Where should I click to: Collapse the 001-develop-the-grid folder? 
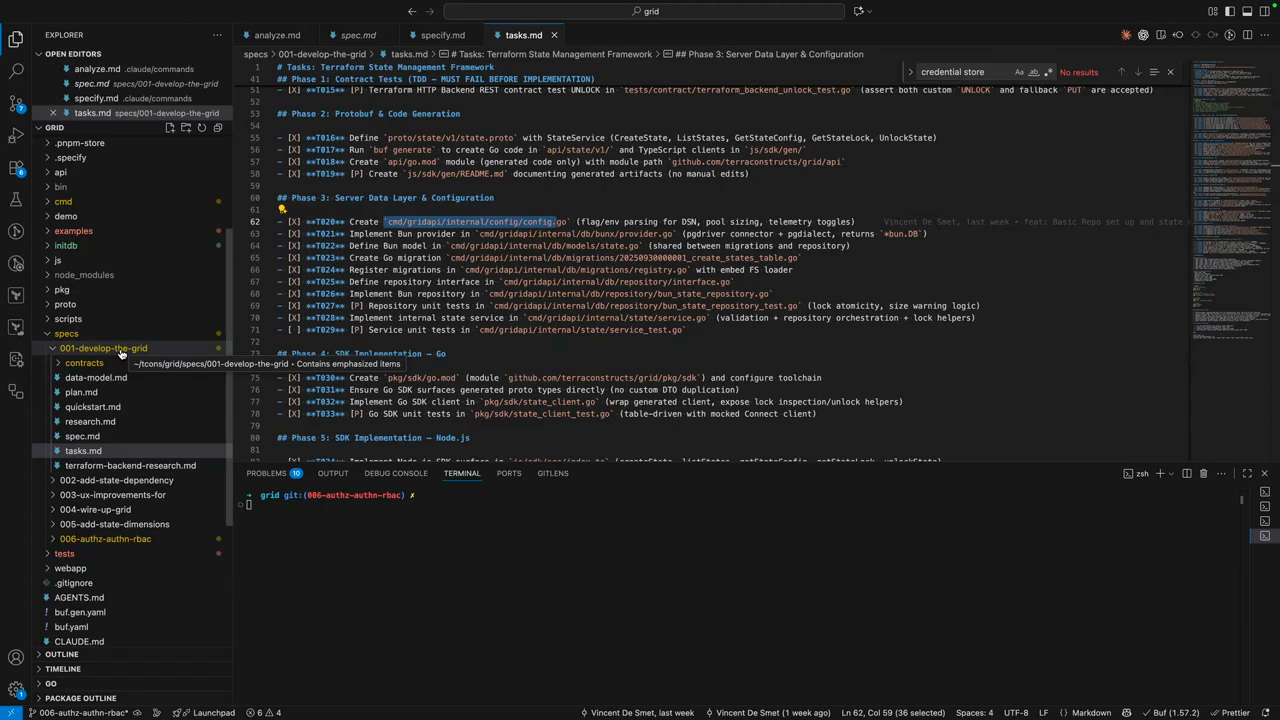103,349
